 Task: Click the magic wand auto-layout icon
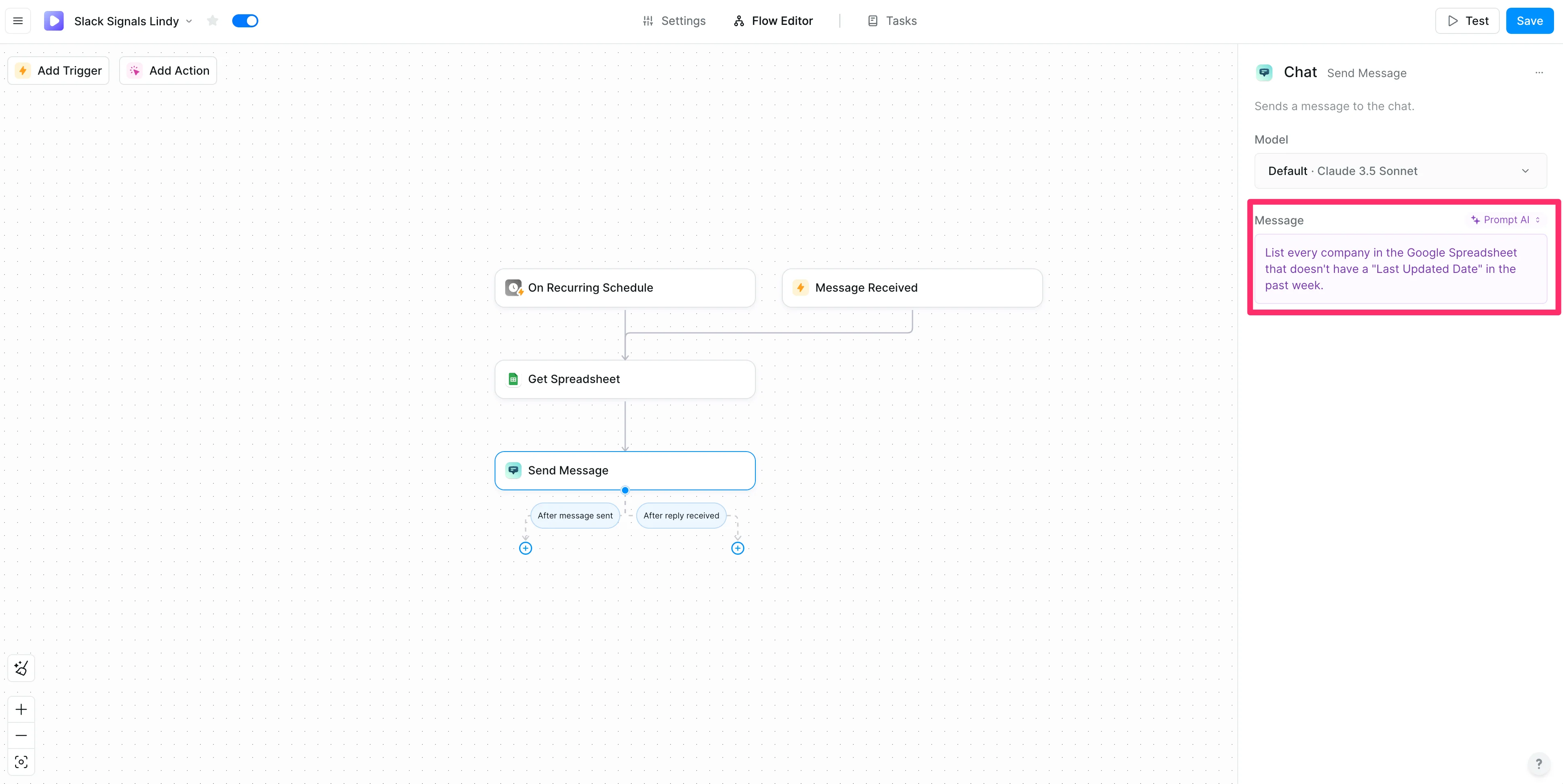point(21,668)
